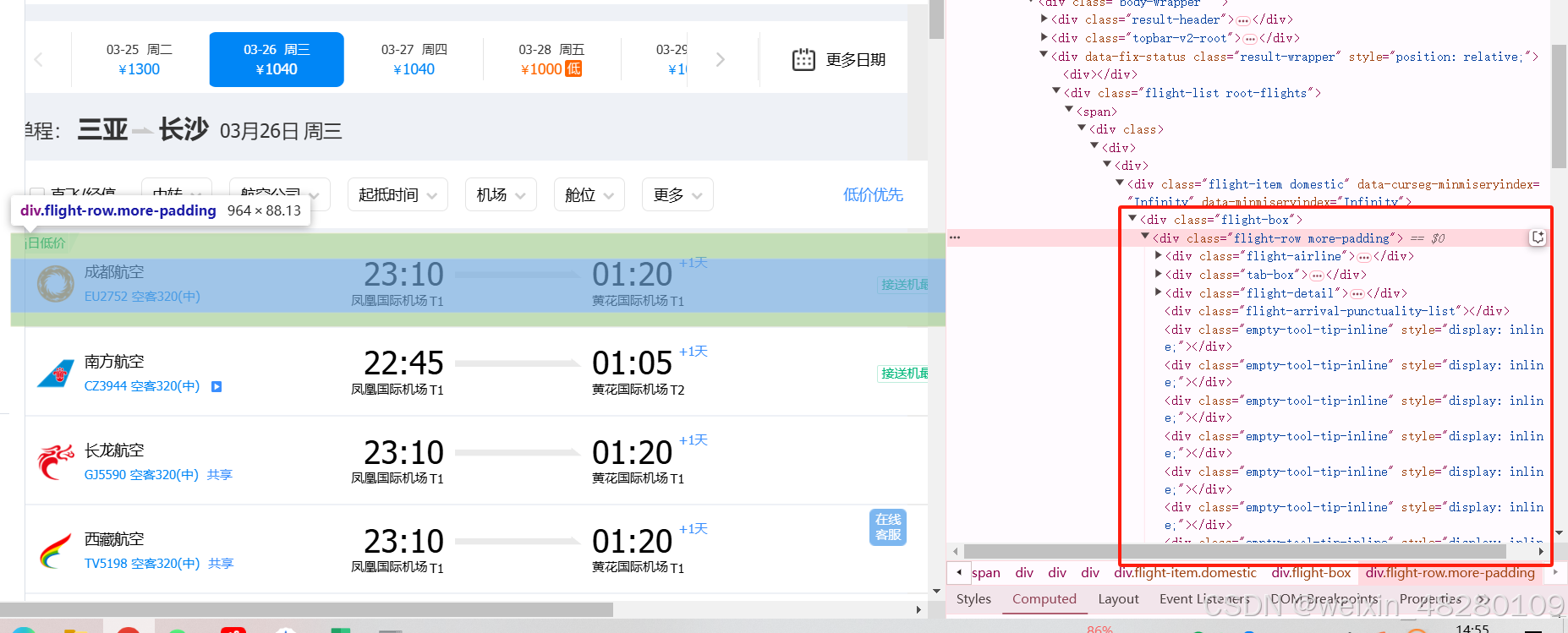1568x633 pixels.
Task: Tick the 直飞/经停 checkbox
Action: click(x=36, y=194)
